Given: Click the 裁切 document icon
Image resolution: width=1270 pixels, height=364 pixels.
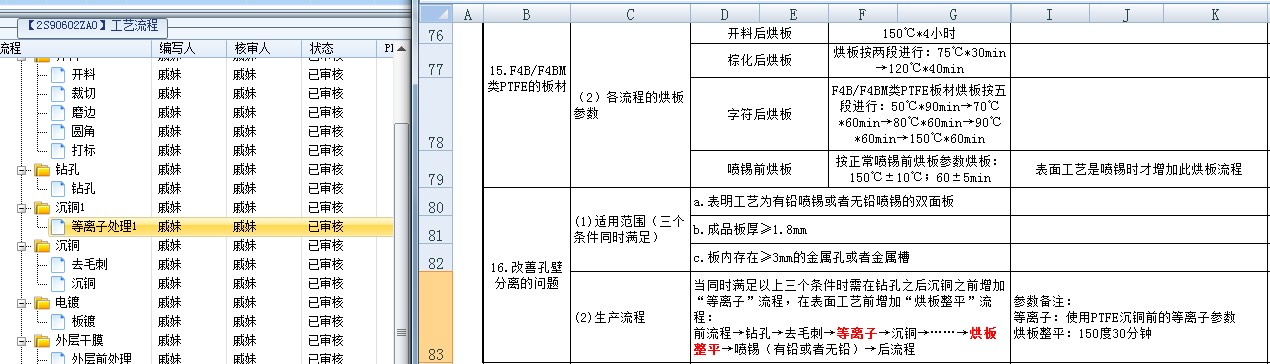Looking at the screenshot, I should tap(58, 92).
